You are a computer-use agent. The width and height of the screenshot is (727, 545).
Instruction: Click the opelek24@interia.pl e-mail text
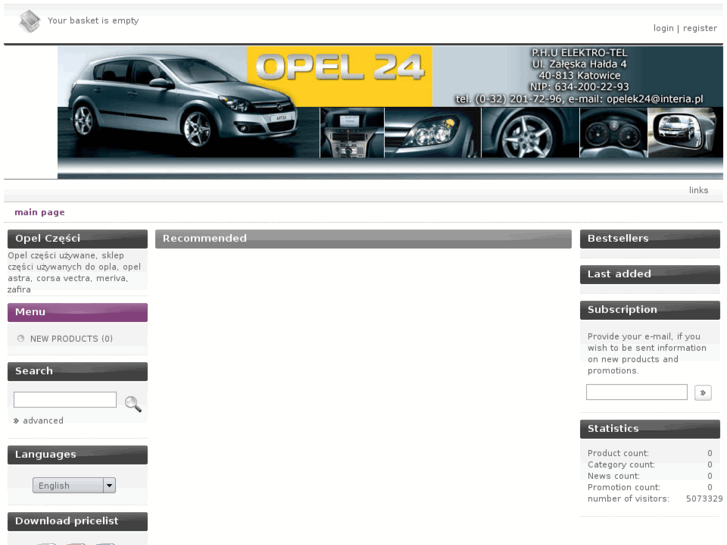pos(655,99)
